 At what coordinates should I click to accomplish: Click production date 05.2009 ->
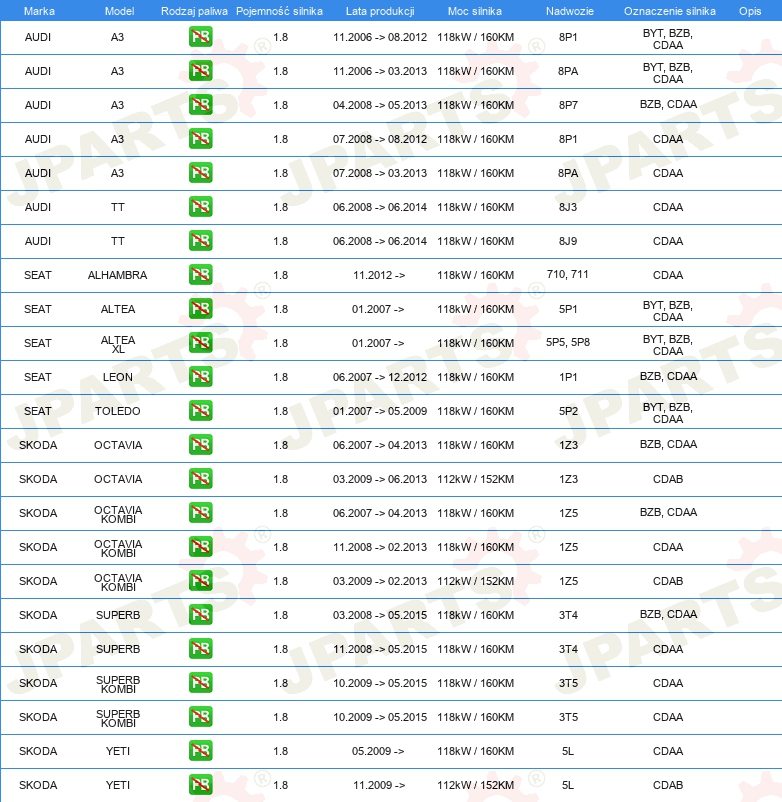(x=378, y=751)
